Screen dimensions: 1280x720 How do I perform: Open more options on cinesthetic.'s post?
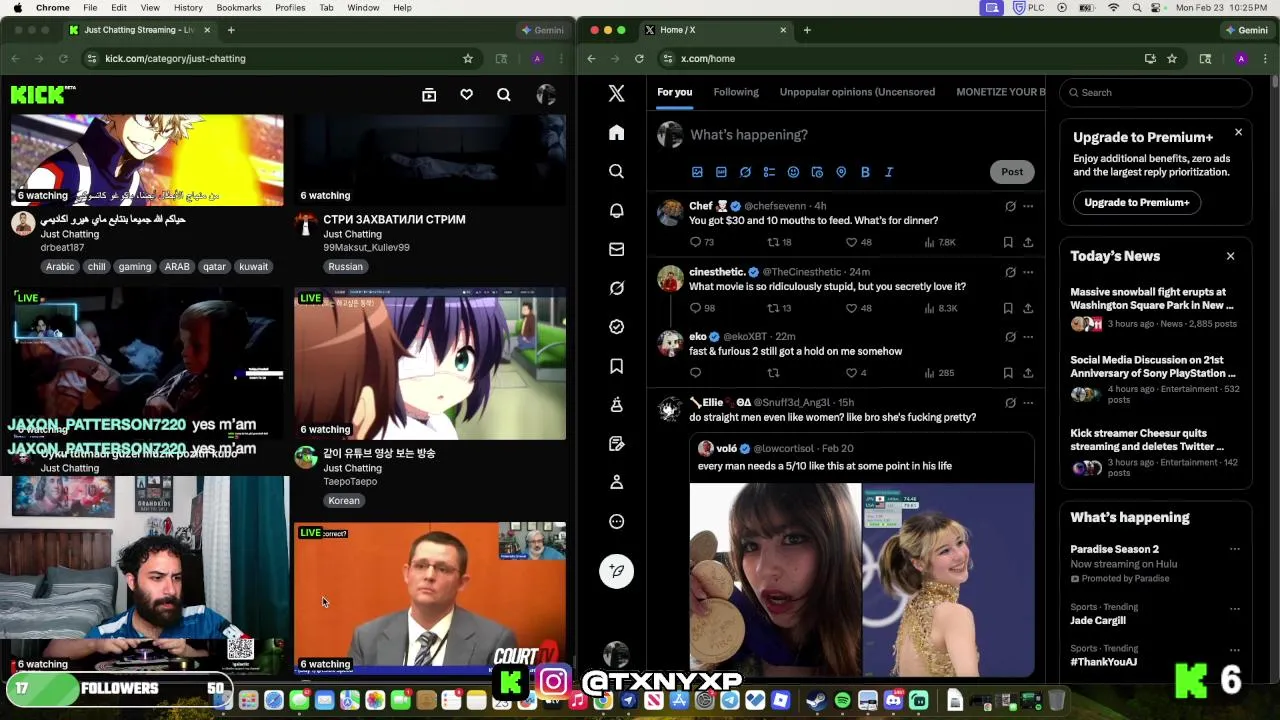coord(1028,272)
